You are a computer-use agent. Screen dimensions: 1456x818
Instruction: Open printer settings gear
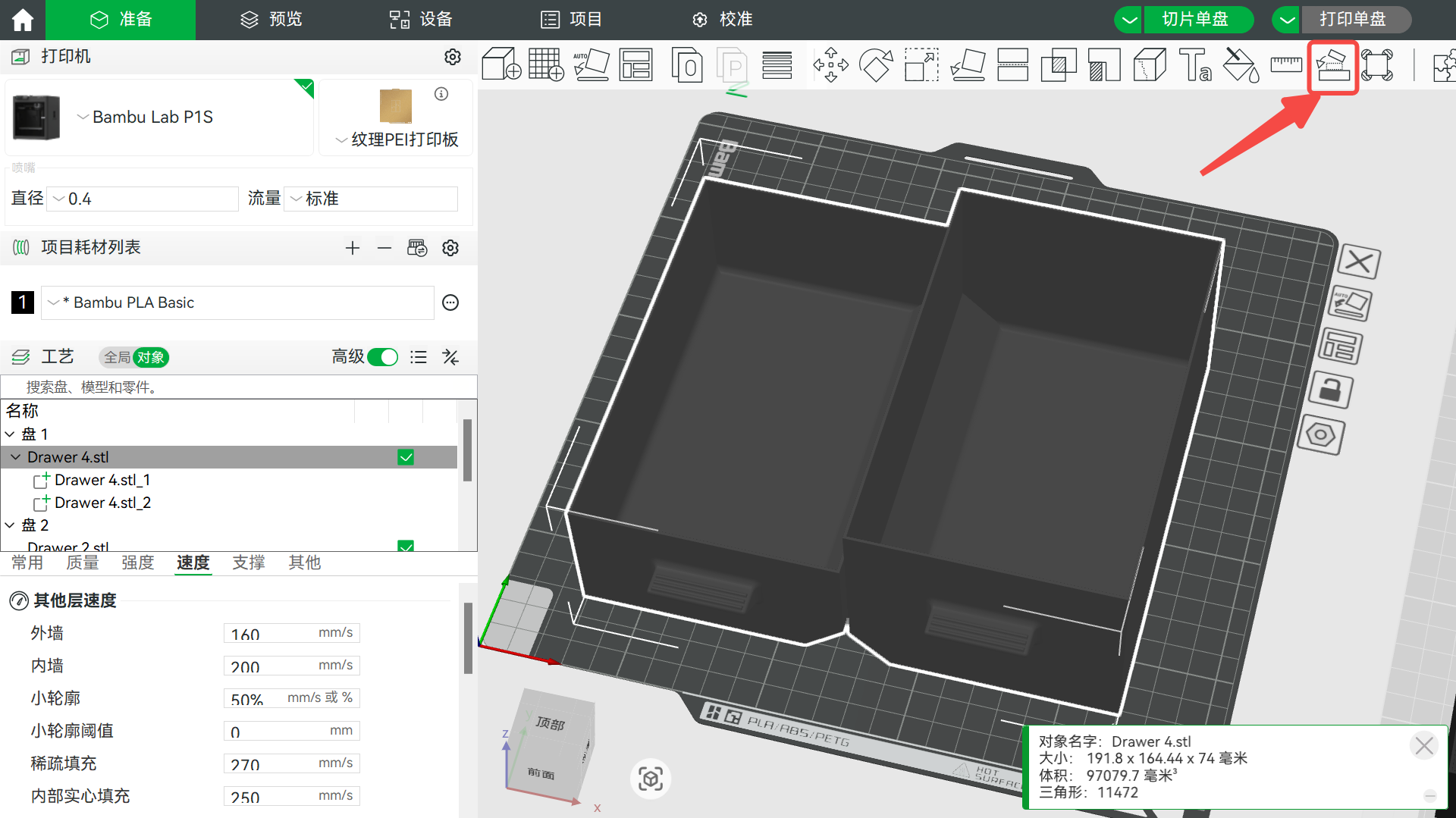click(x=453, y=57)
